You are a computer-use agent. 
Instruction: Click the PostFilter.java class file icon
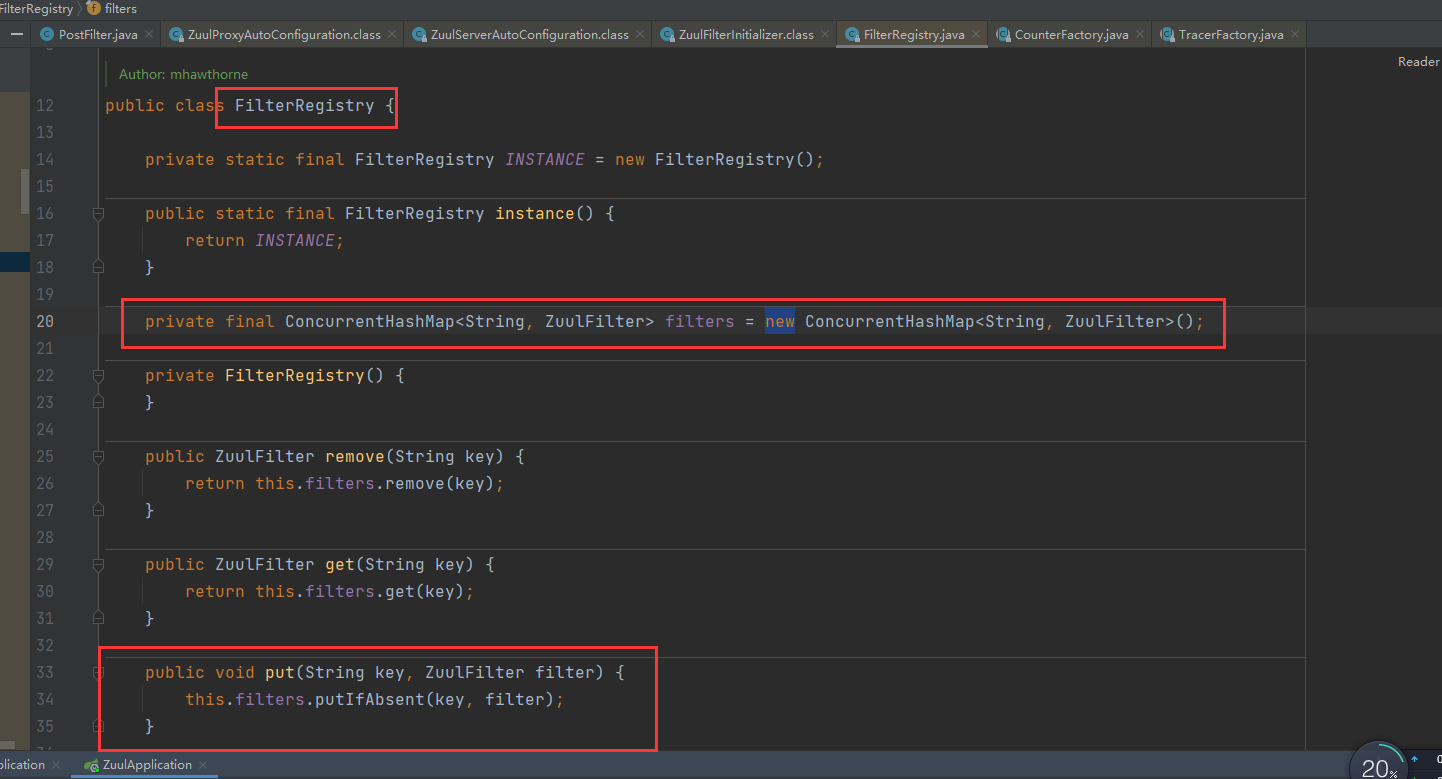[46, 34]
